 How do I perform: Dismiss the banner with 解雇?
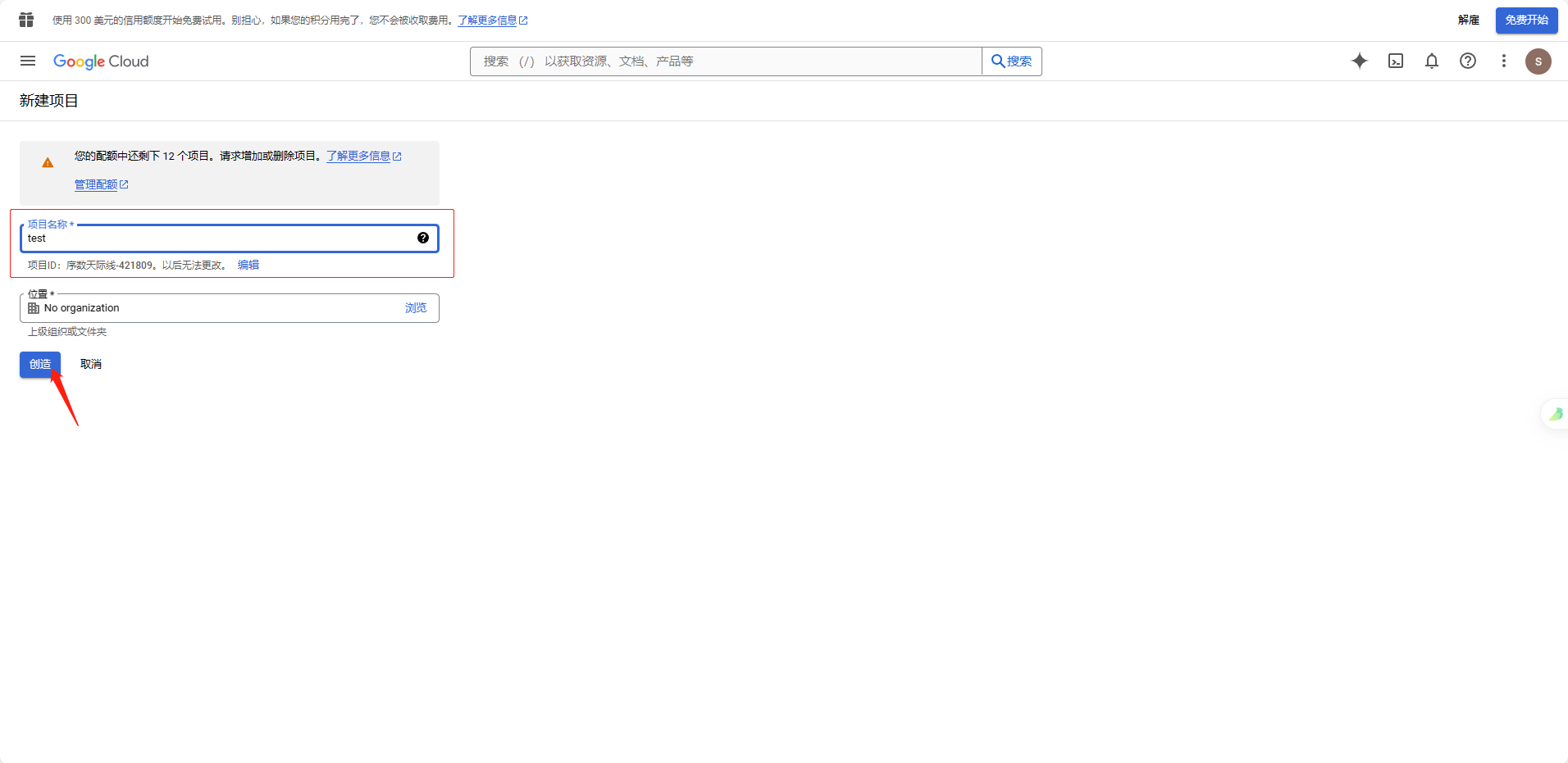(1469, 20)
